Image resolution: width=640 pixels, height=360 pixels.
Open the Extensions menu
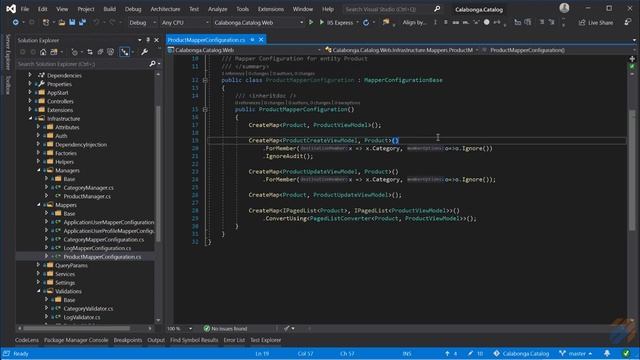click(x=271, y=9)
